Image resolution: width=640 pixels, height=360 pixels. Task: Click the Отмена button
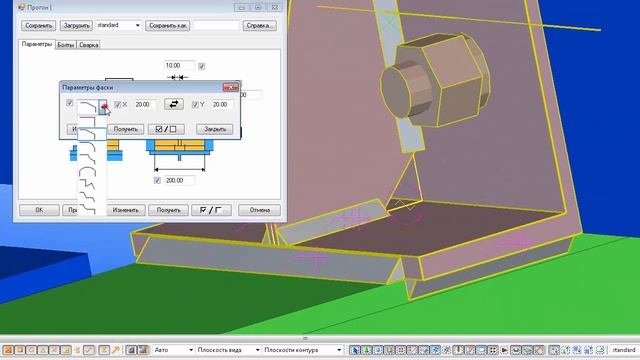point(260,210)
